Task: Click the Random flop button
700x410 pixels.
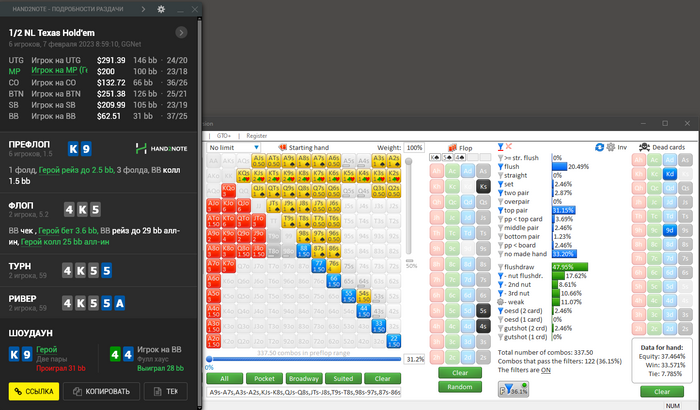Action: pos(460,387)
